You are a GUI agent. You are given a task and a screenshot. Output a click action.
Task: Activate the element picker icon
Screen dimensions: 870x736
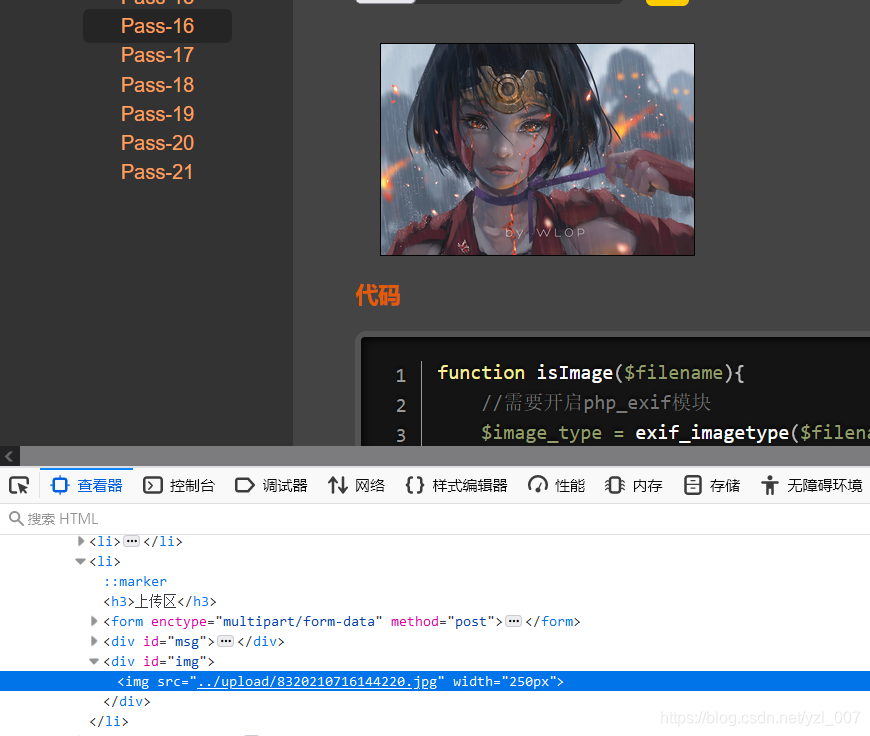(x=19, y=486)
